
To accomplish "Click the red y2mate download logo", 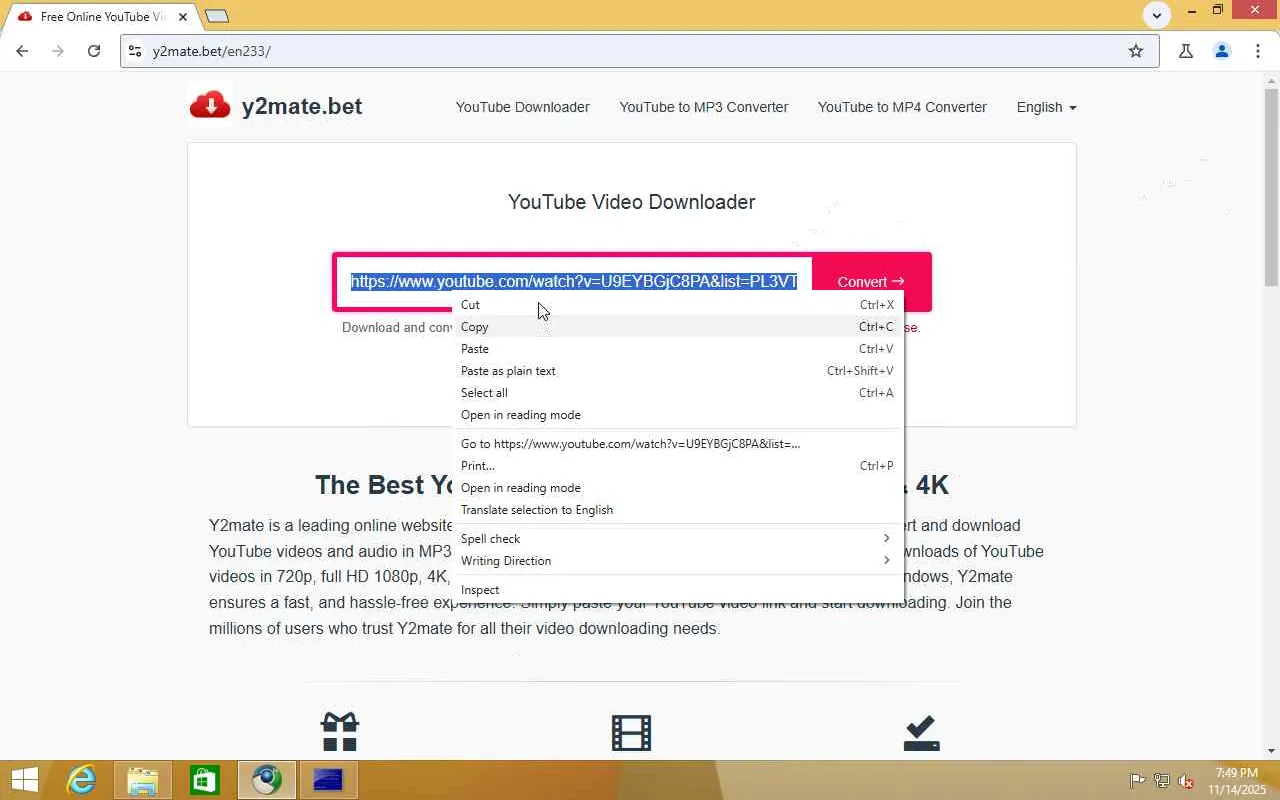I will click(210, 105).
